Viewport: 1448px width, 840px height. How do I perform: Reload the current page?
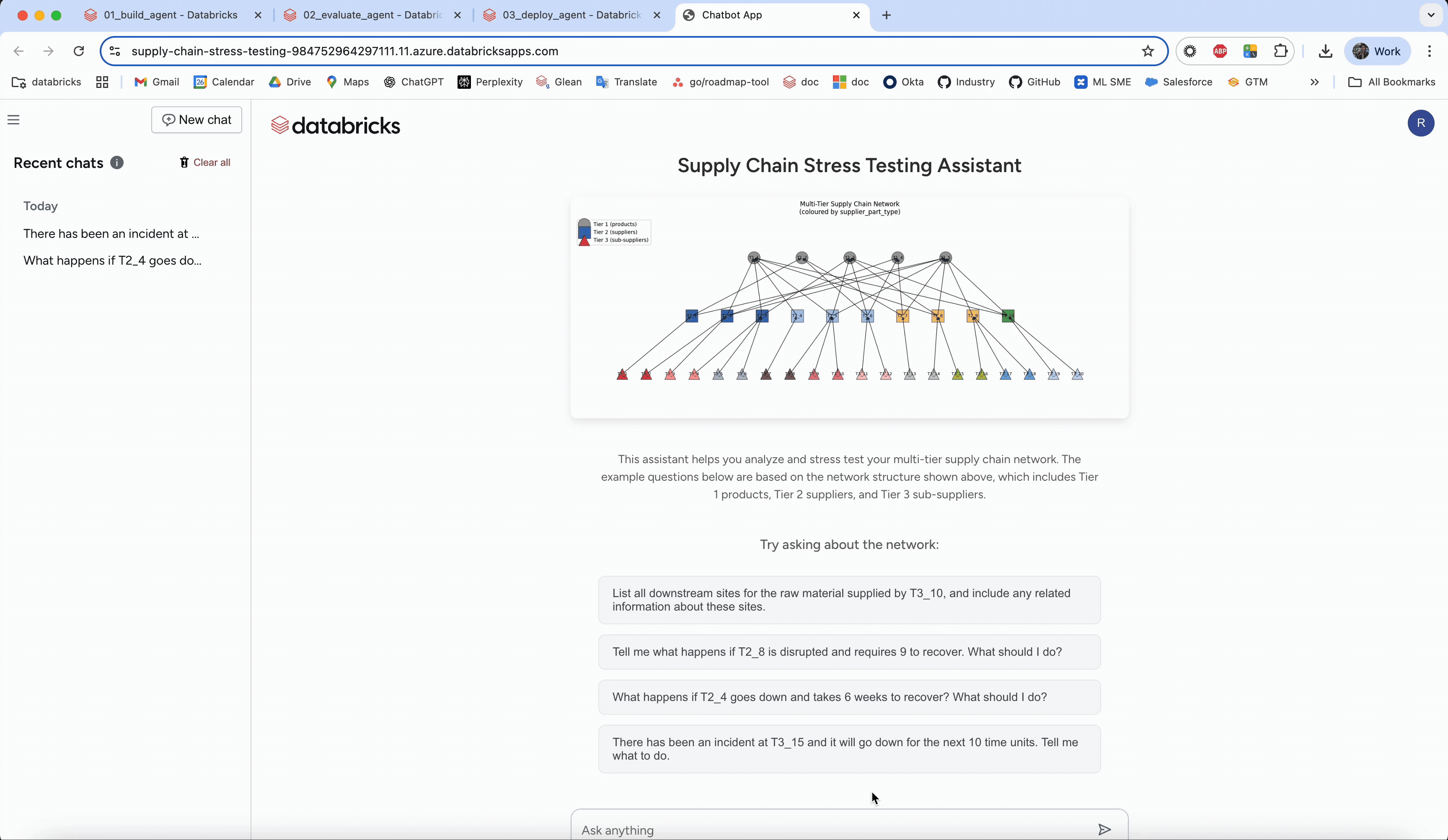pyautogui.click(x=79, y=51)
